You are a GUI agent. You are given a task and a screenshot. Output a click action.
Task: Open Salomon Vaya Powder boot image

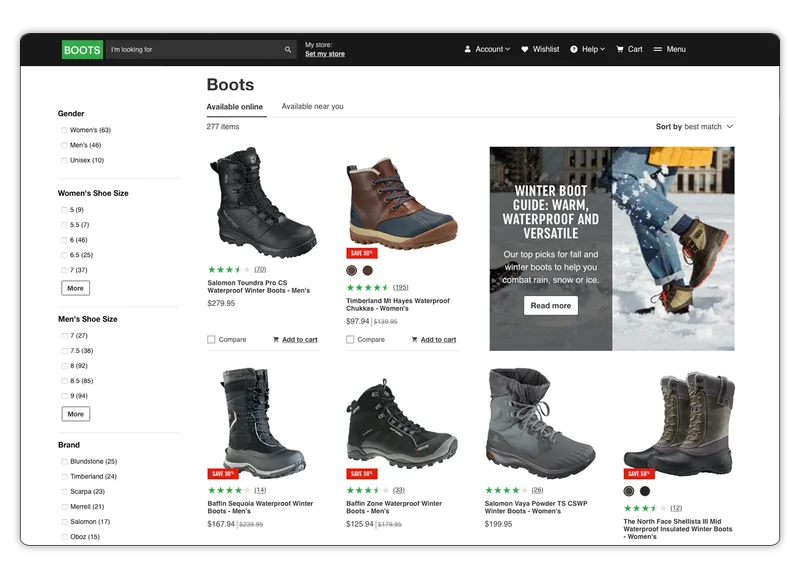tap(540, 423)
